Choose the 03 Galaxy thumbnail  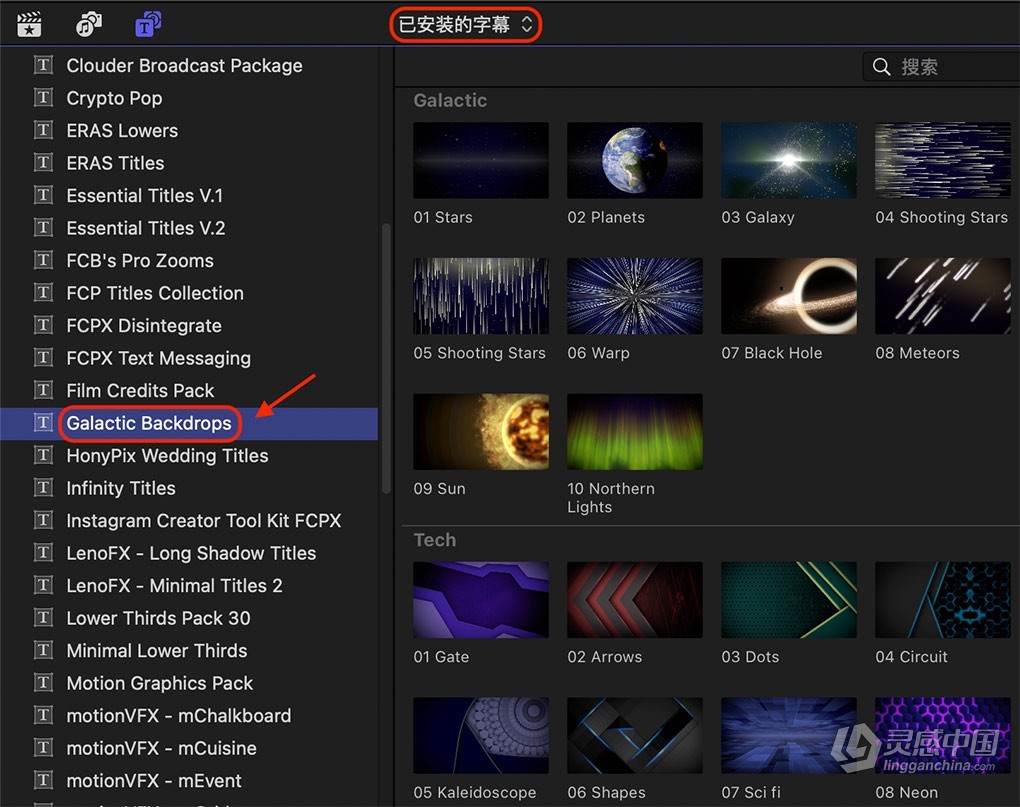click(x=789, y=160)
